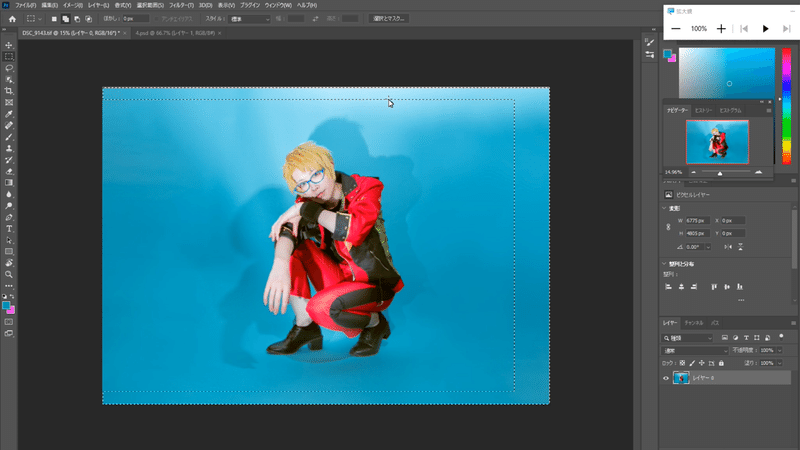Image resolution: width=800 pixels, height=450 pixels.
Task: Select the Brush tool
Action: tap(9, 137)
